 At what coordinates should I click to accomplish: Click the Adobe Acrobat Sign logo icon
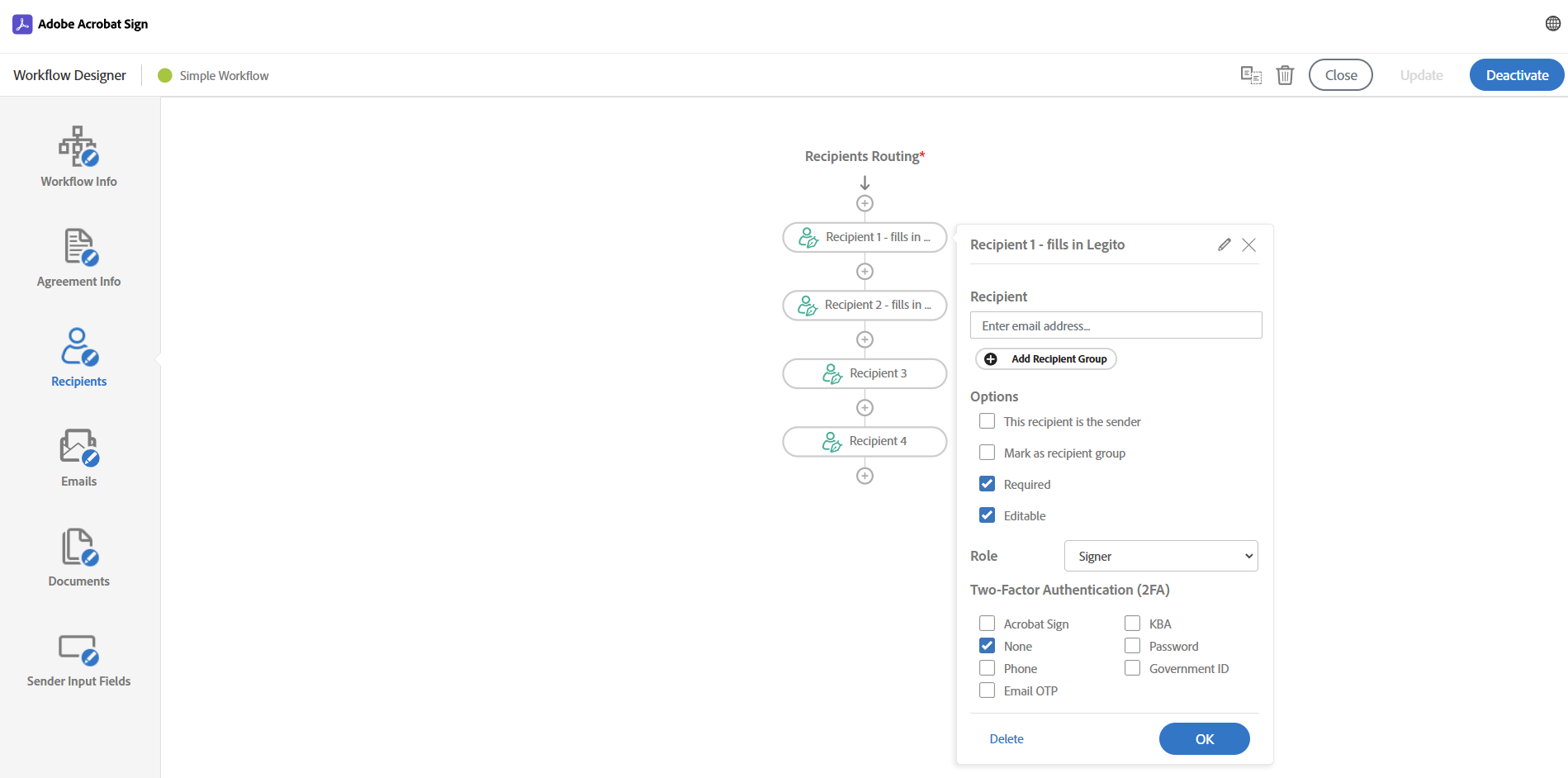(x=22, y=24)
